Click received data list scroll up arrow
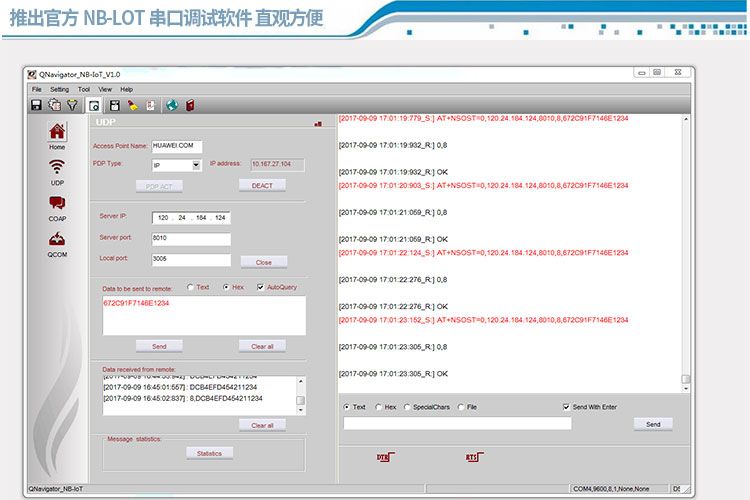The width and height of the screenshot is (750, 500). point(301,381)
